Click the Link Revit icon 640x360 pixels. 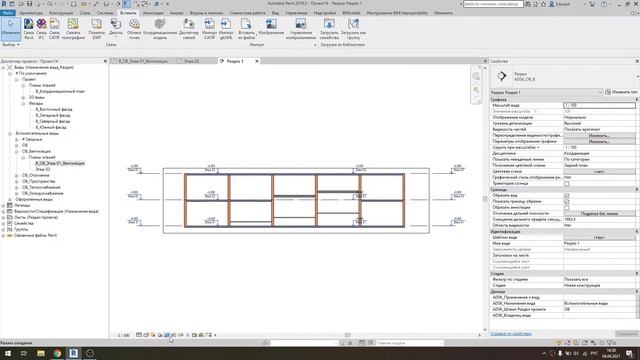tap(29, 29)
